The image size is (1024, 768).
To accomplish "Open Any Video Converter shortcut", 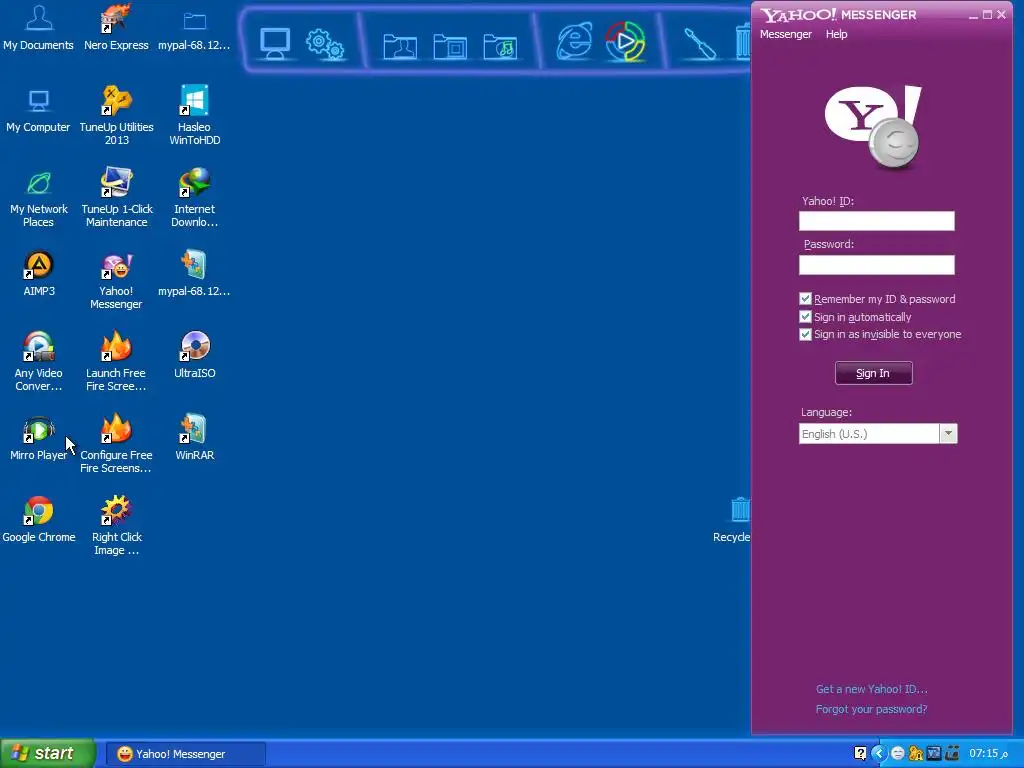I will point(39,361).
